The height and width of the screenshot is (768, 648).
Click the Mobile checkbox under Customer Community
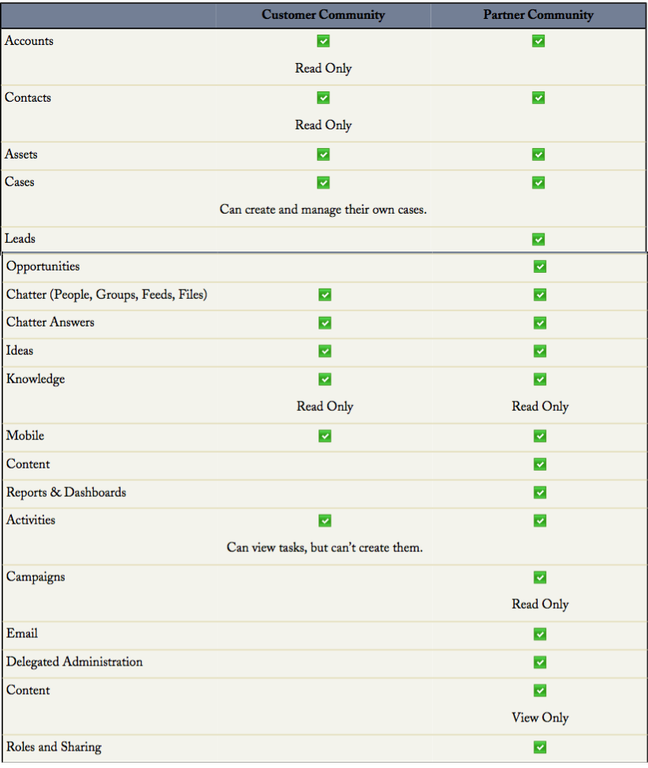pyautogui.click(x=324, y=436)
